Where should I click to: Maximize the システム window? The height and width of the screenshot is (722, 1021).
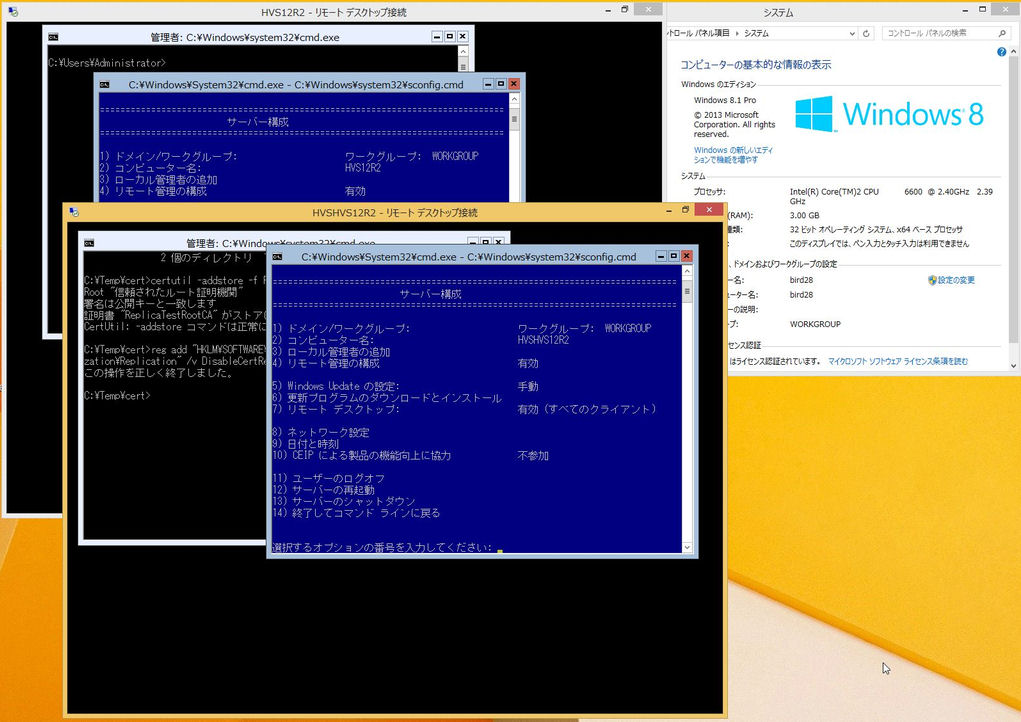(x=983, y=10)
